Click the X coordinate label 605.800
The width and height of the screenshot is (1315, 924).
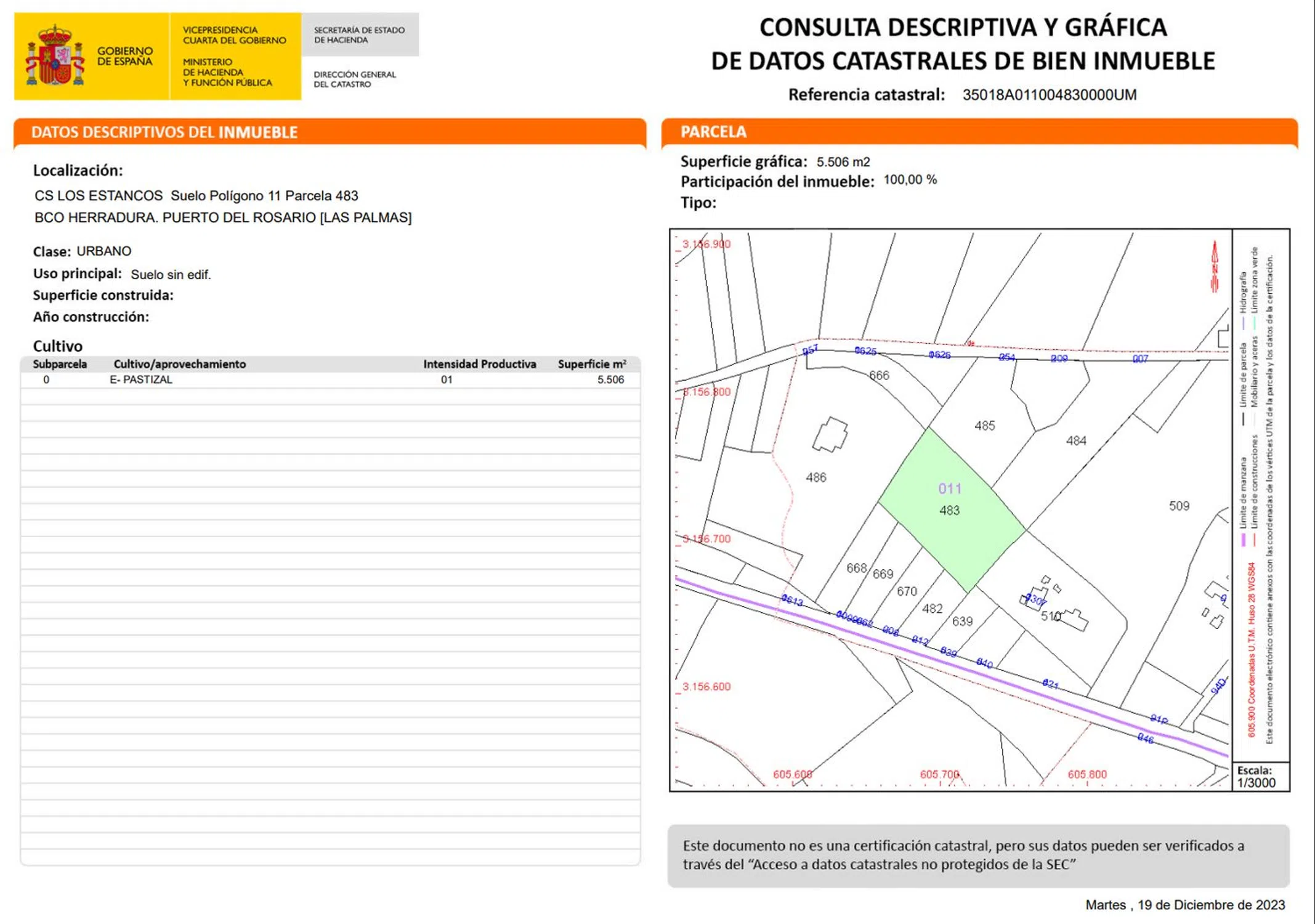(1087, 774)
